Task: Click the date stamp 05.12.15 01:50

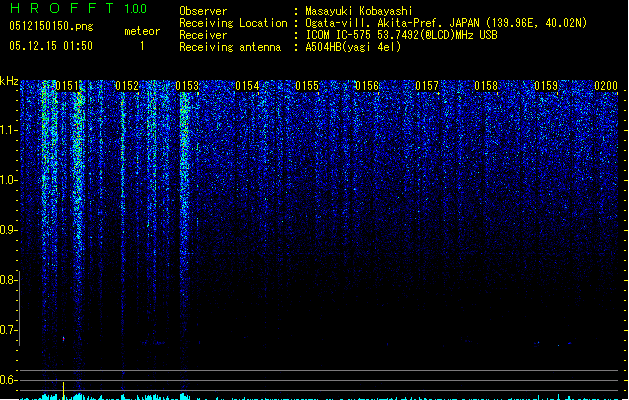Action: point(51,46)
